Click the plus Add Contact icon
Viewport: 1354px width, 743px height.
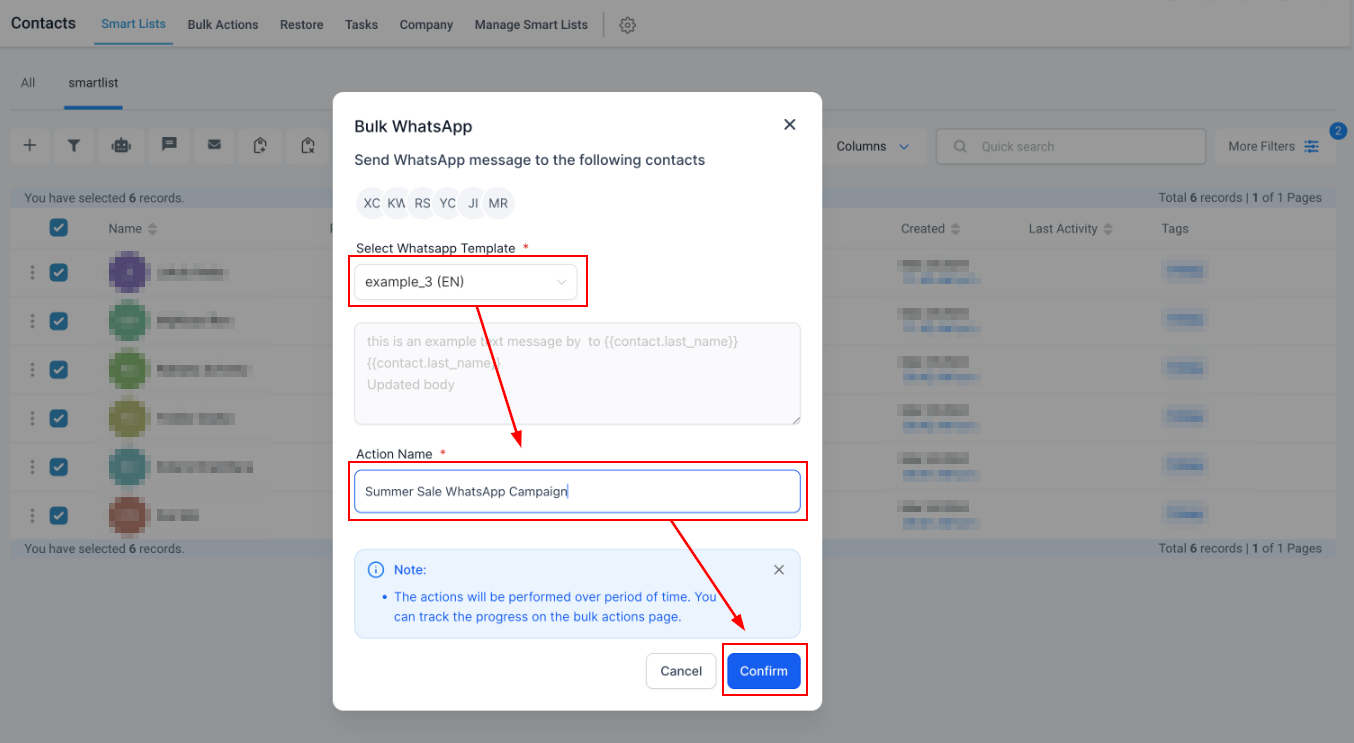click(x=30, y=146)
